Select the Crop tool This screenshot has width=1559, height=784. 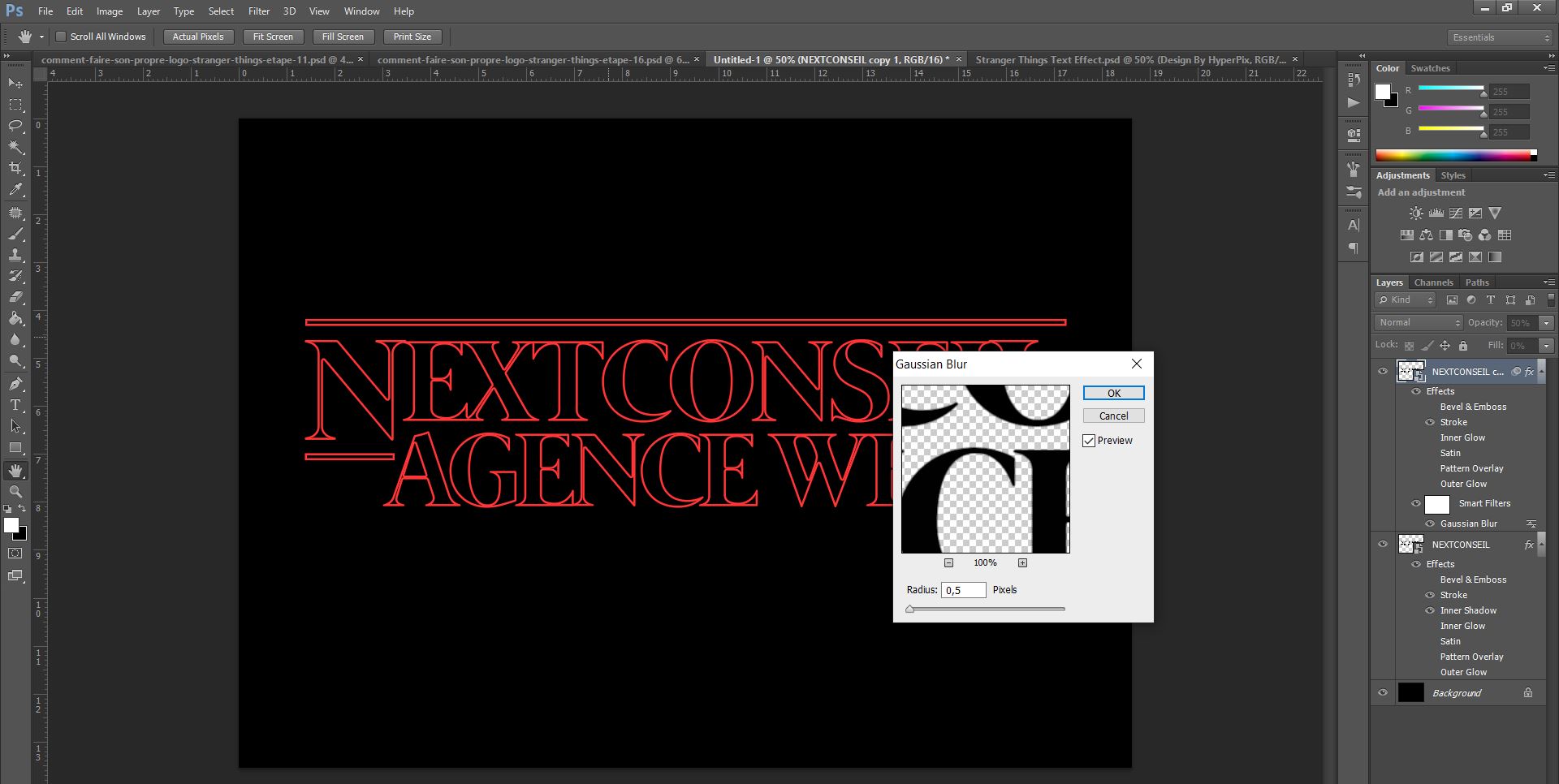tap(15, 168)
